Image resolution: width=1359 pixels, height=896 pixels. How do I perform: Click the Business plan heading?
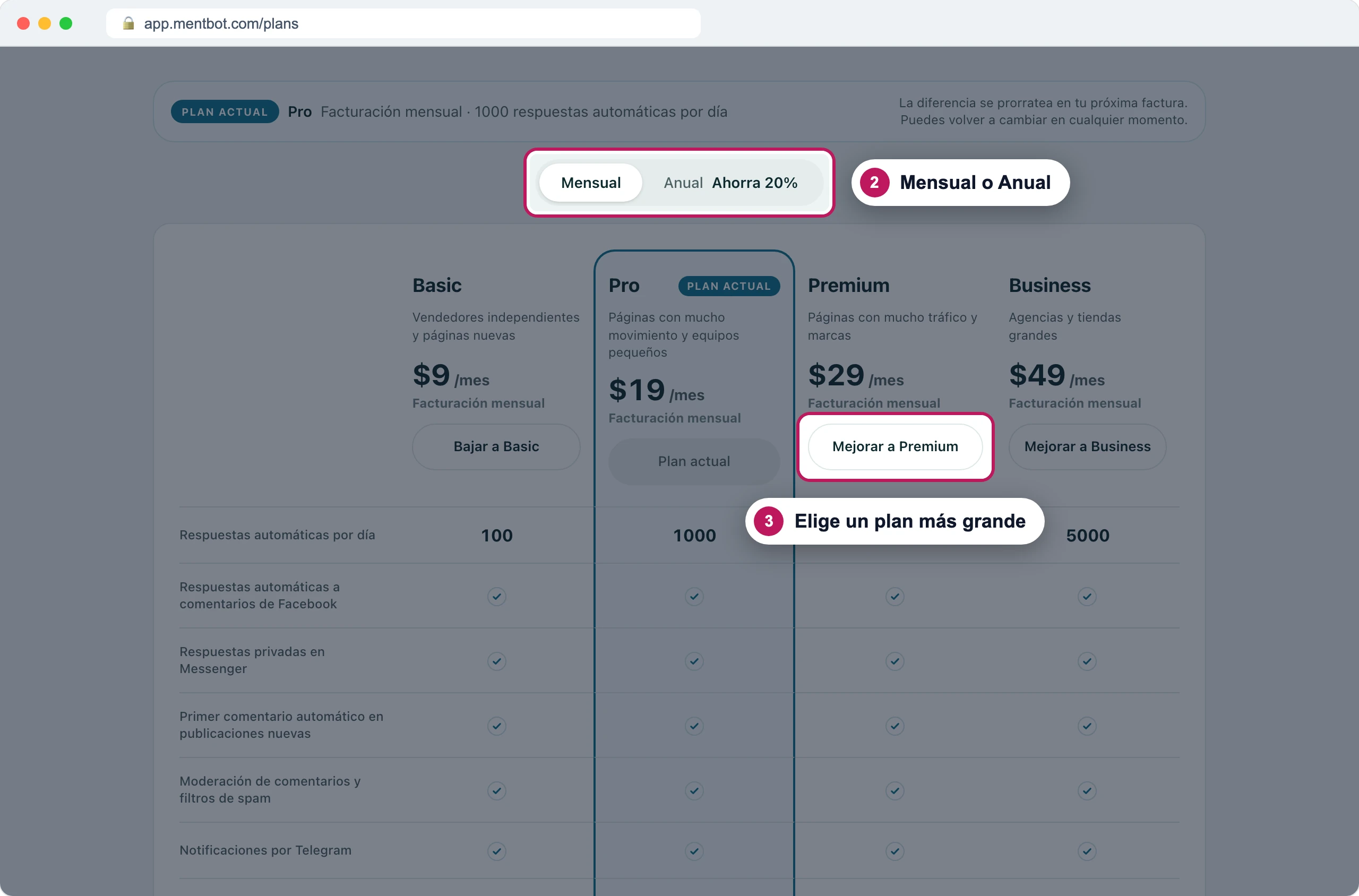click(1050, 285)
